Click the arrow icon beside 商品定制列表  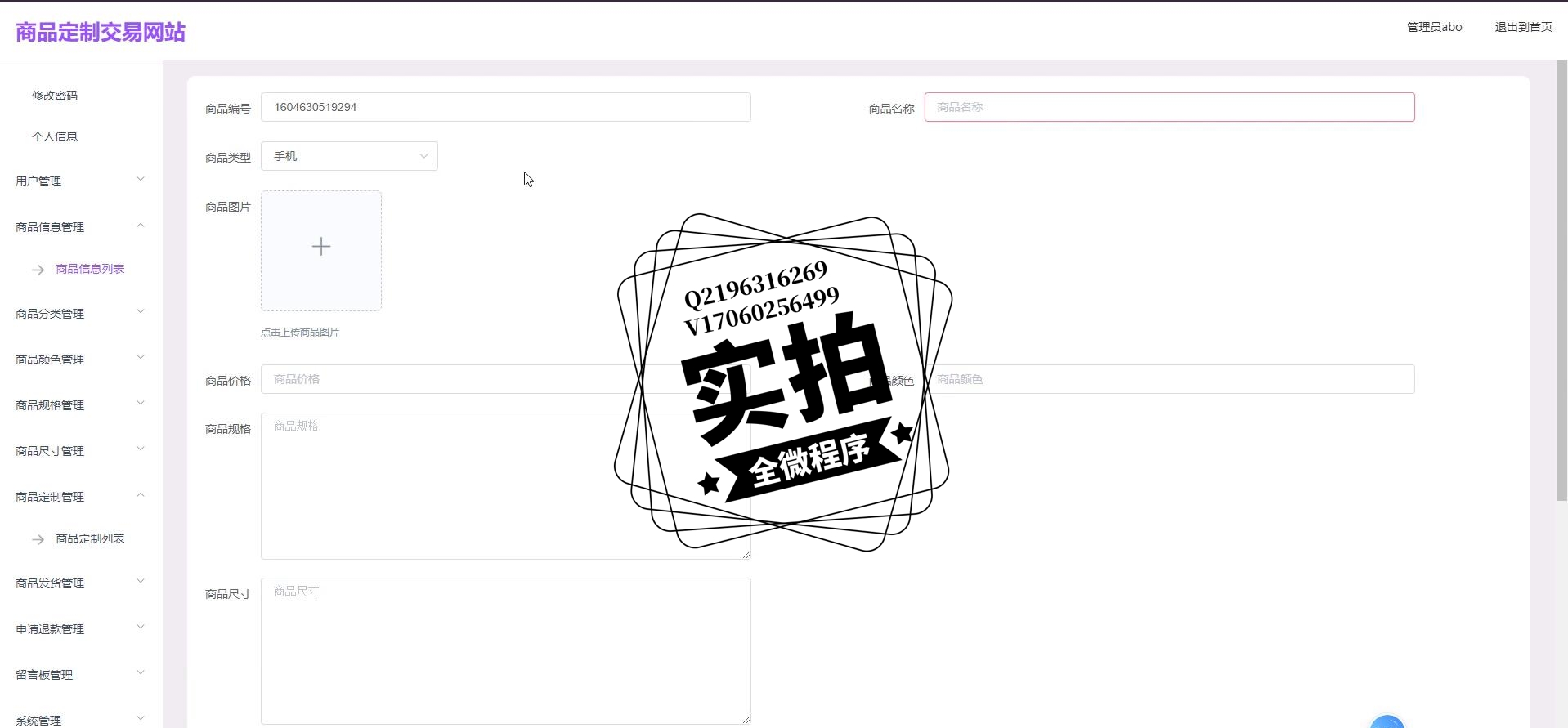[x=38, y=539]
